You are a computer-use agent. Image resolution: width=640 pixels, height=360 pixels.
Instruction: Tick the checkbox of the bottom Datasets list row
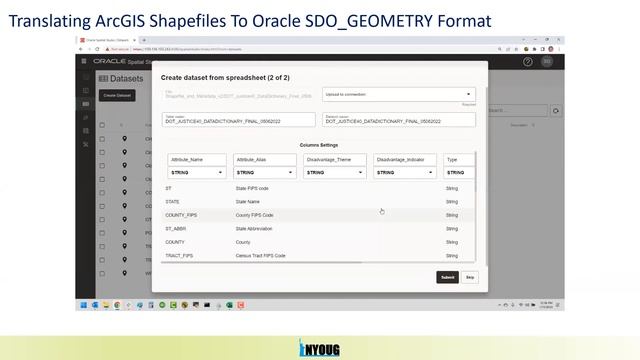(102, 273)
